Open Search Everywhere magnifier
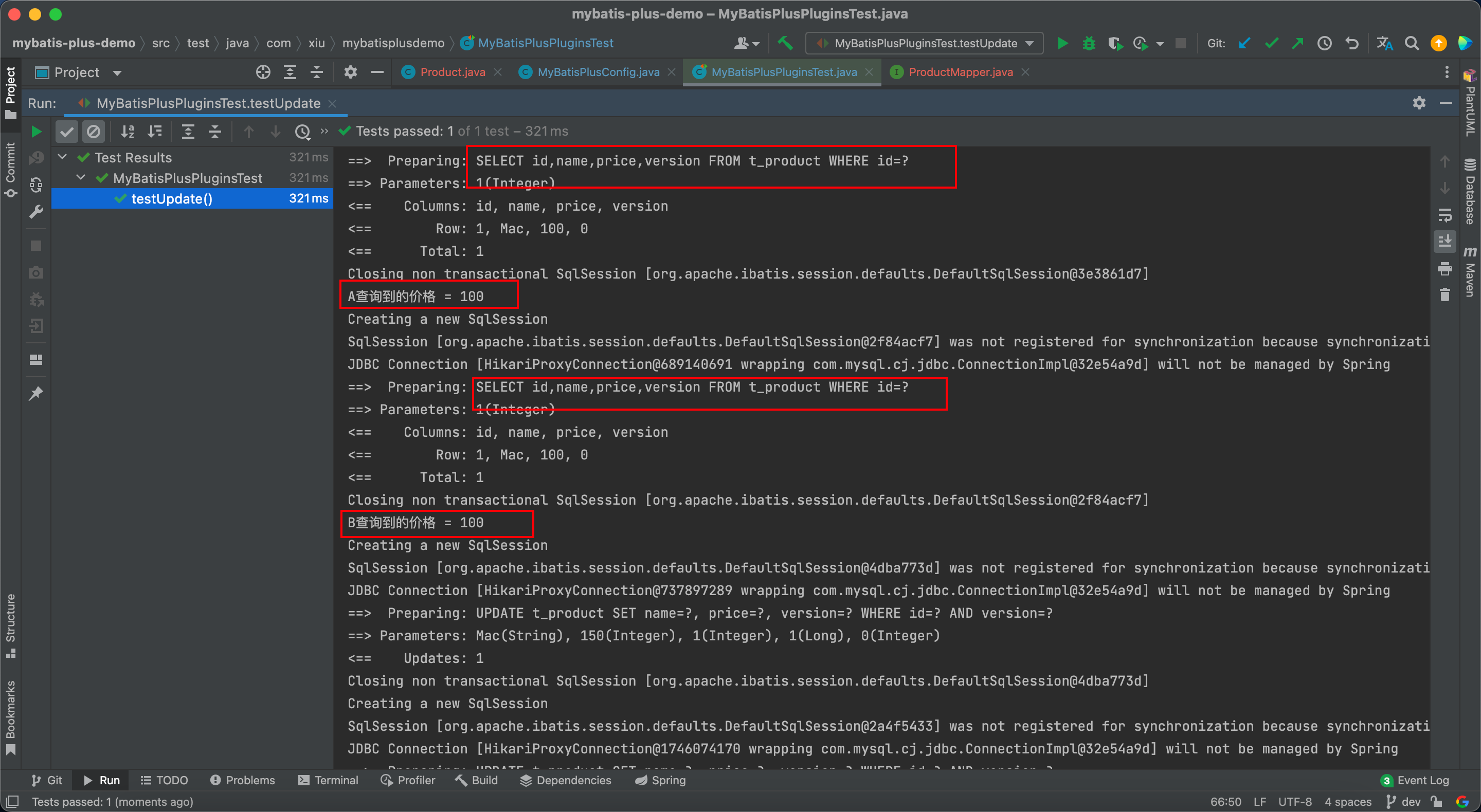This screenshot has height=812, width=1481. click(1412, 43)
